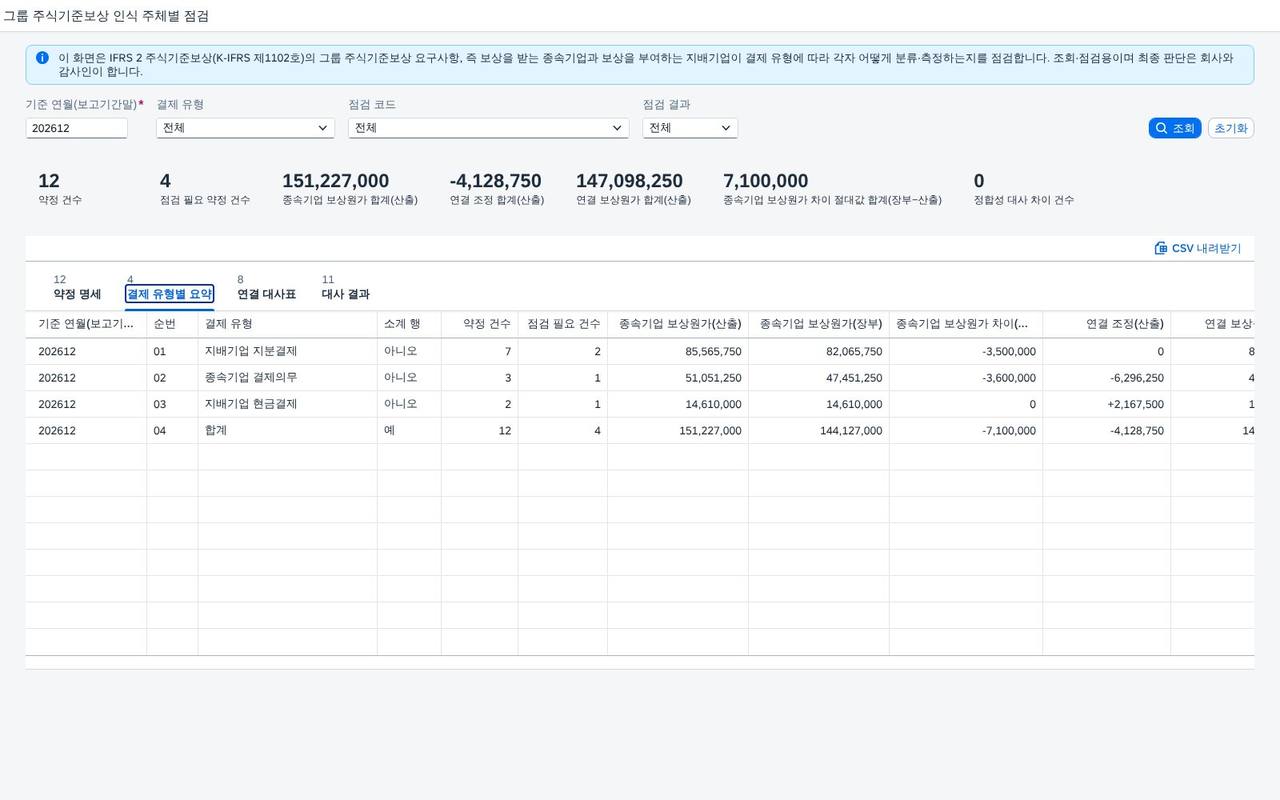The width and height of the screenshot is (1280, 800).
Task: Click the CSV download icon
Action: 1161,248
